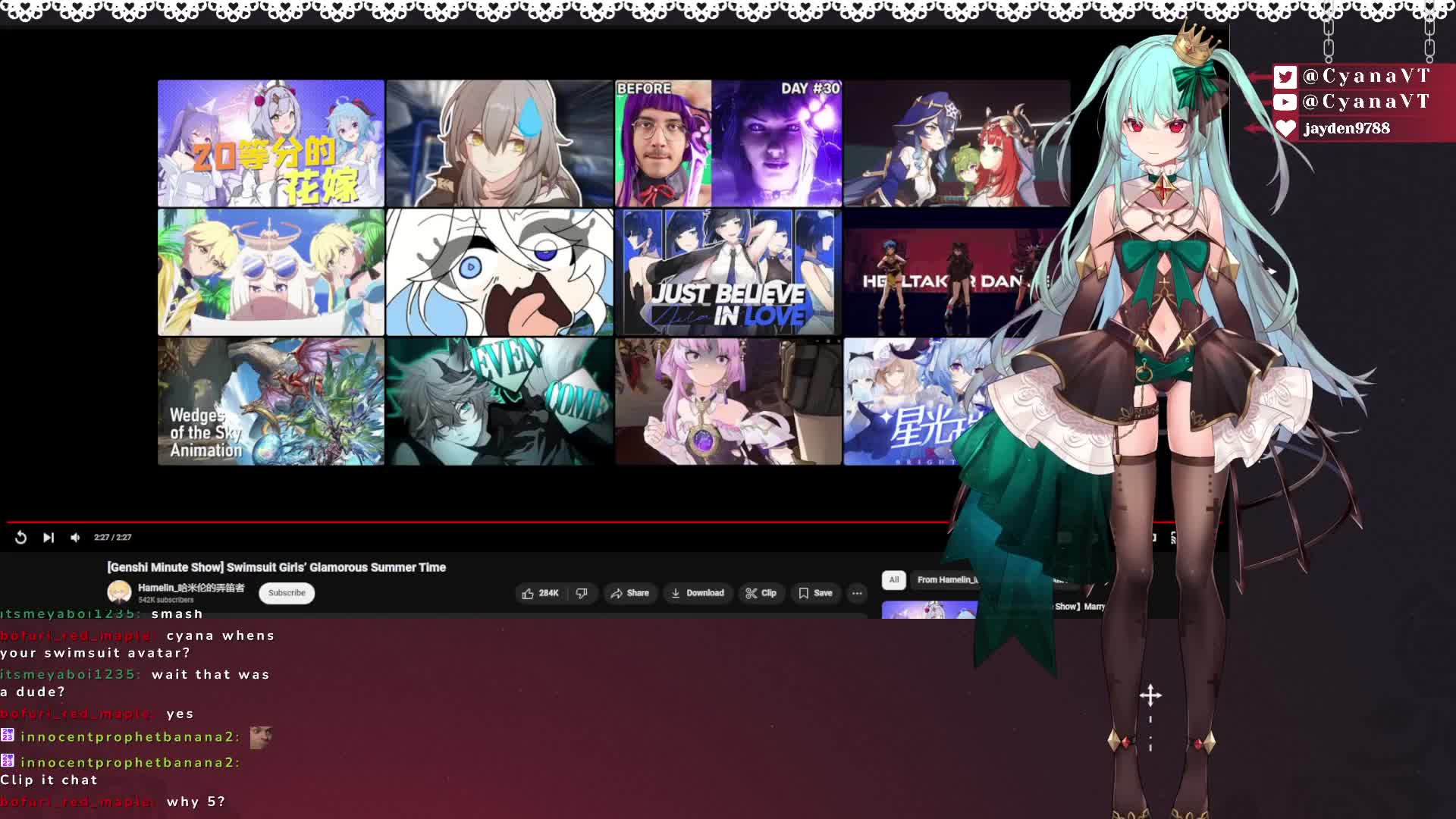The height and width of the screenshot is (819, 1456).
Task: Open the '星光' blue-haired girls thumbnail
Action: [918, 401]
